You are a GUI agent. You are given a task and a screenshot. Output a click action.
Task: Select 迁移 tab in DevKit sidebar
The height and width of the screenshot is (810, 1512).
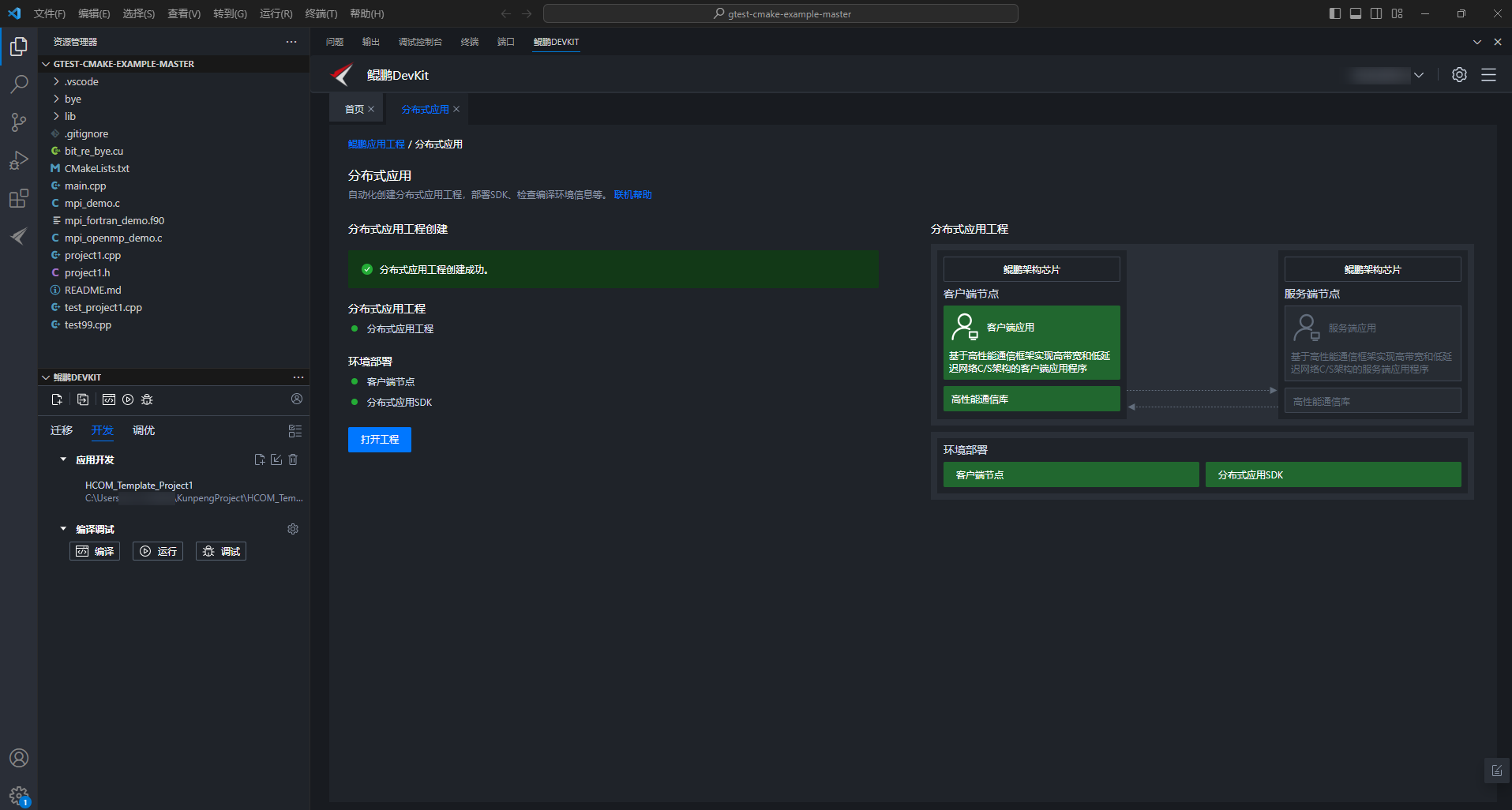(62, 430)
